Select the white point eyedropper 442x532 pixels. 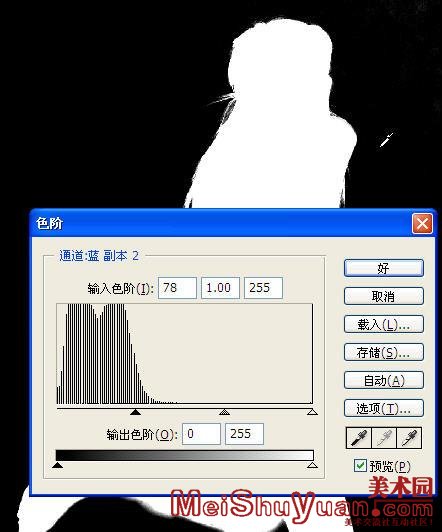click(x=409, y=438)
